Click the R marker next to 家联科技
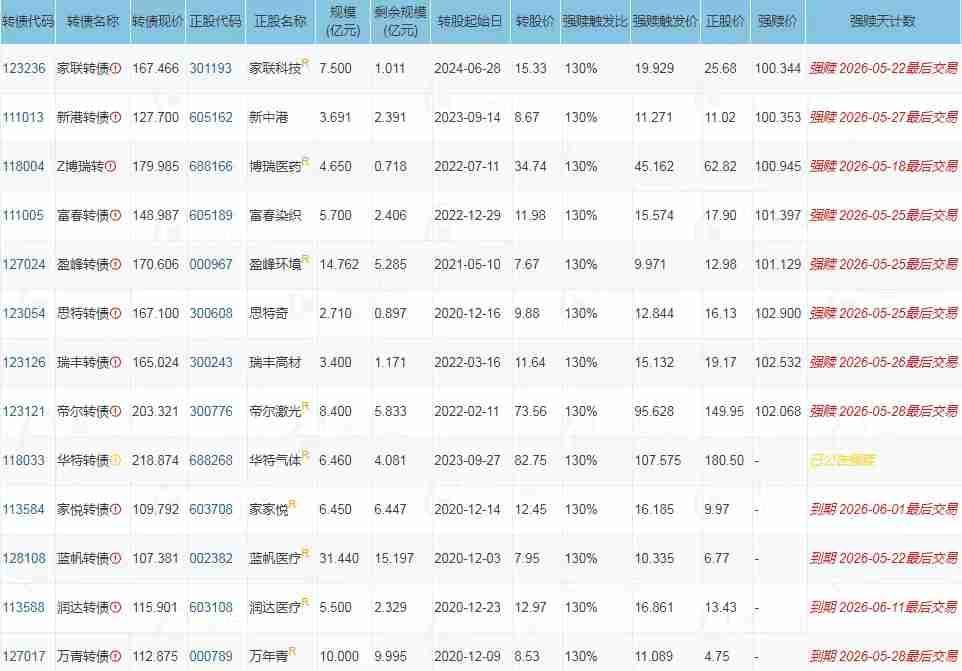This screenshot has height=671, width=962. (x=306, y=63)
